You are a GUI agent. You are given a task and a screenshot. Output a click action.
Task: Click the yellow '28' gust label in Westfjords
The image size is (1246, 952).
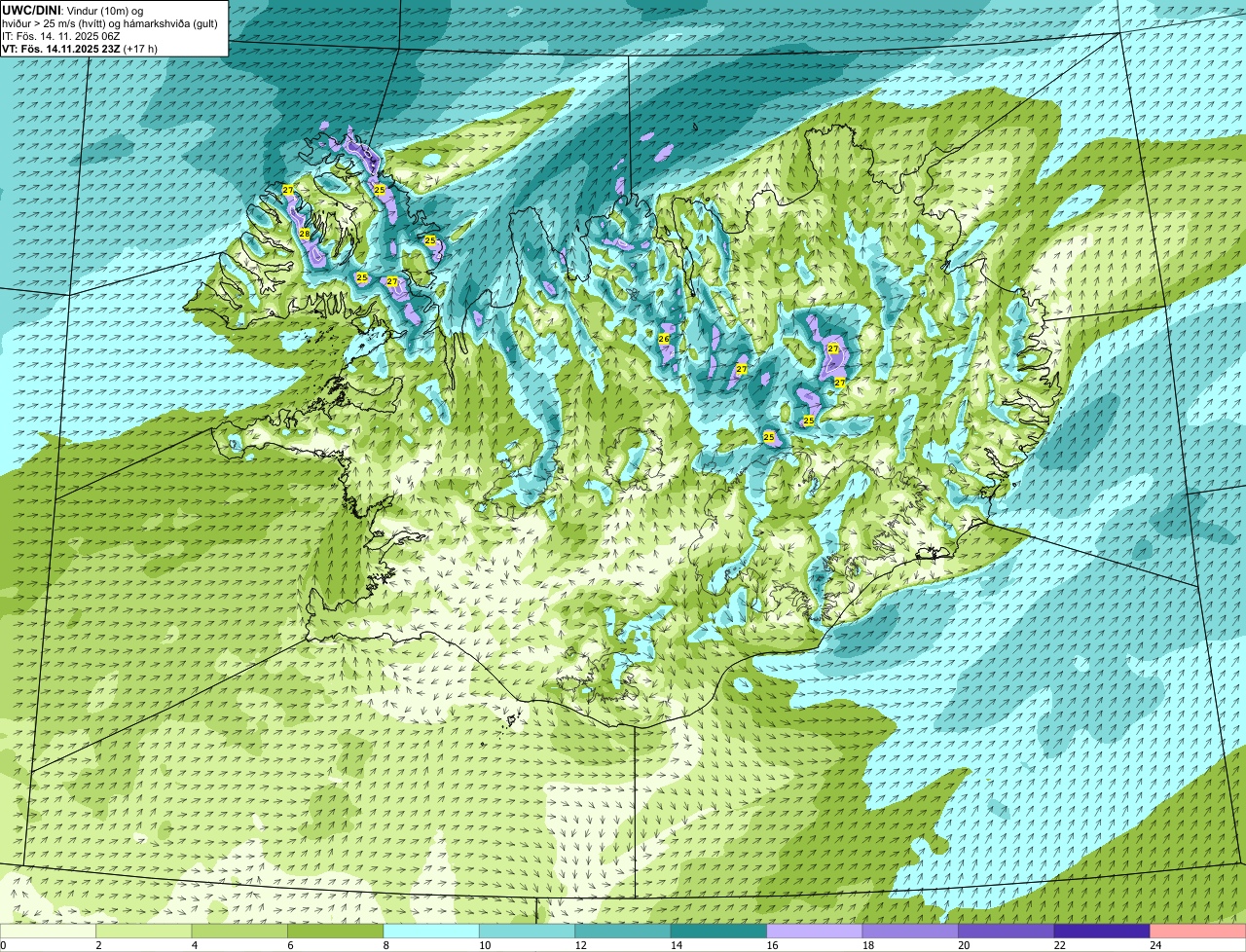coord(304,234)
